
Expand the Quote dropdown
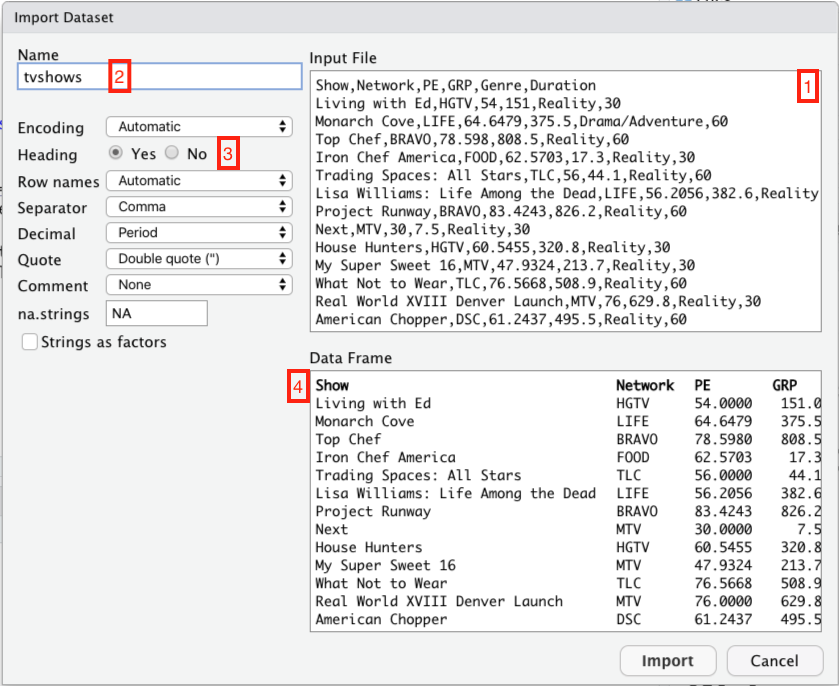click(x=198, y=259)
